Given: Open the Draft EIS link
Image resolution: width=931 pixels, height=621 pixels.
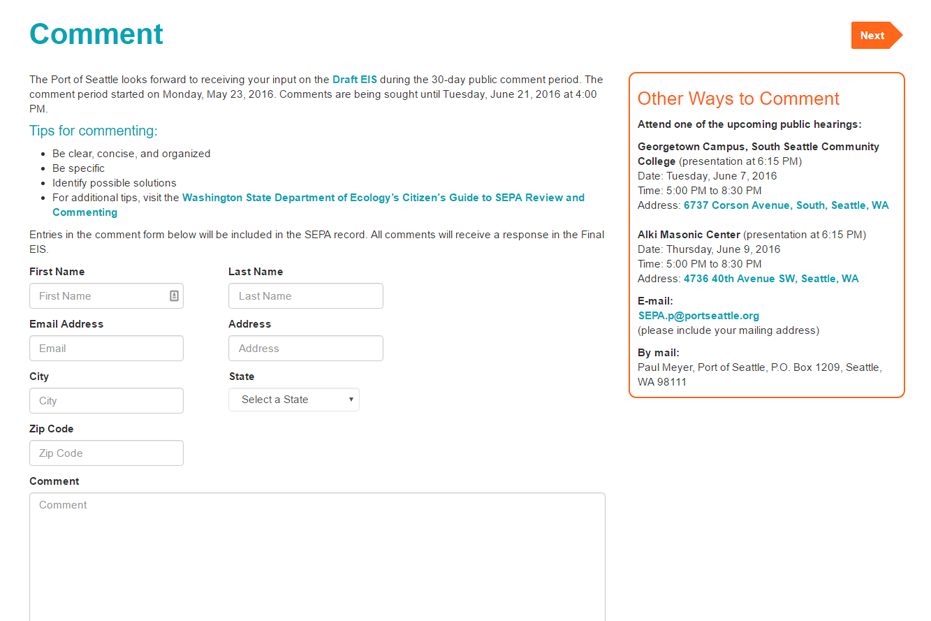Looking at the screenshot, I should [x=354, y=80].
